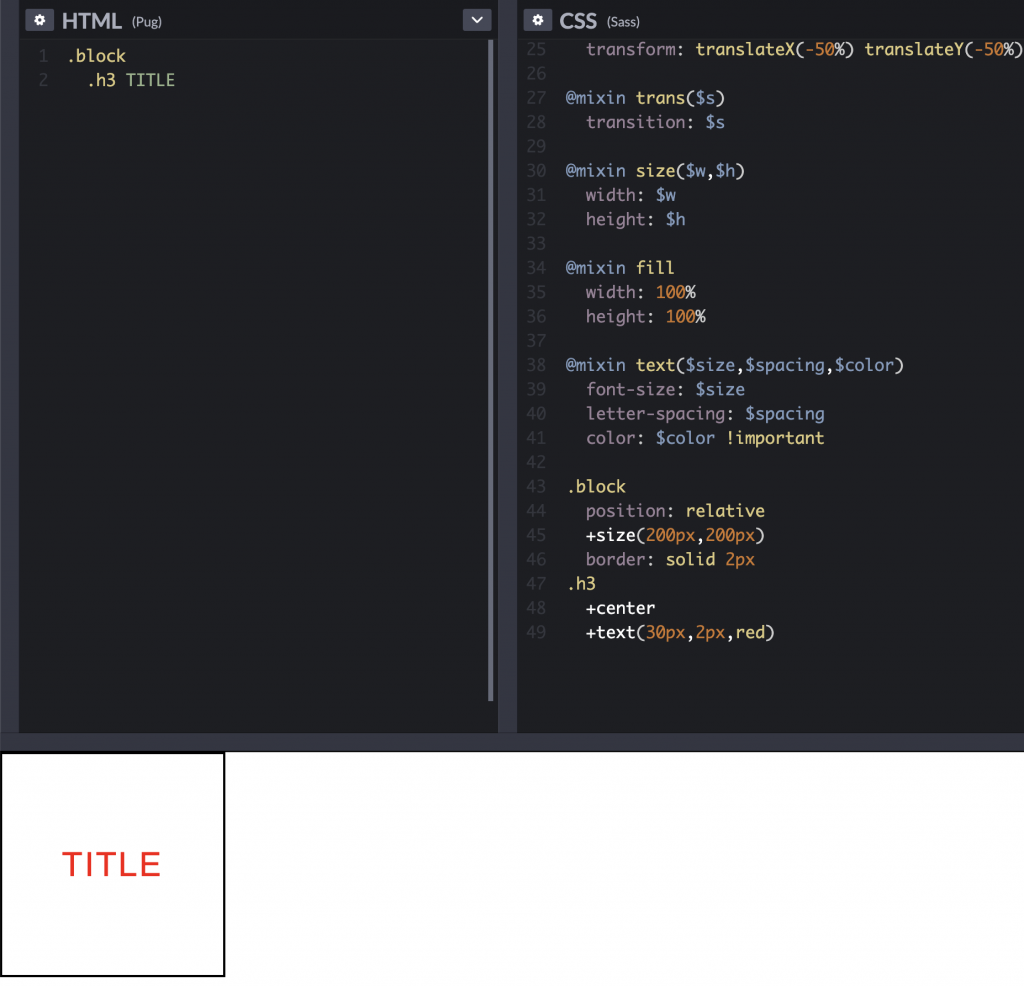
Task: Place cursor on the .h3 TITLE line
Action: pyautogui.click(x=131, y=80)
